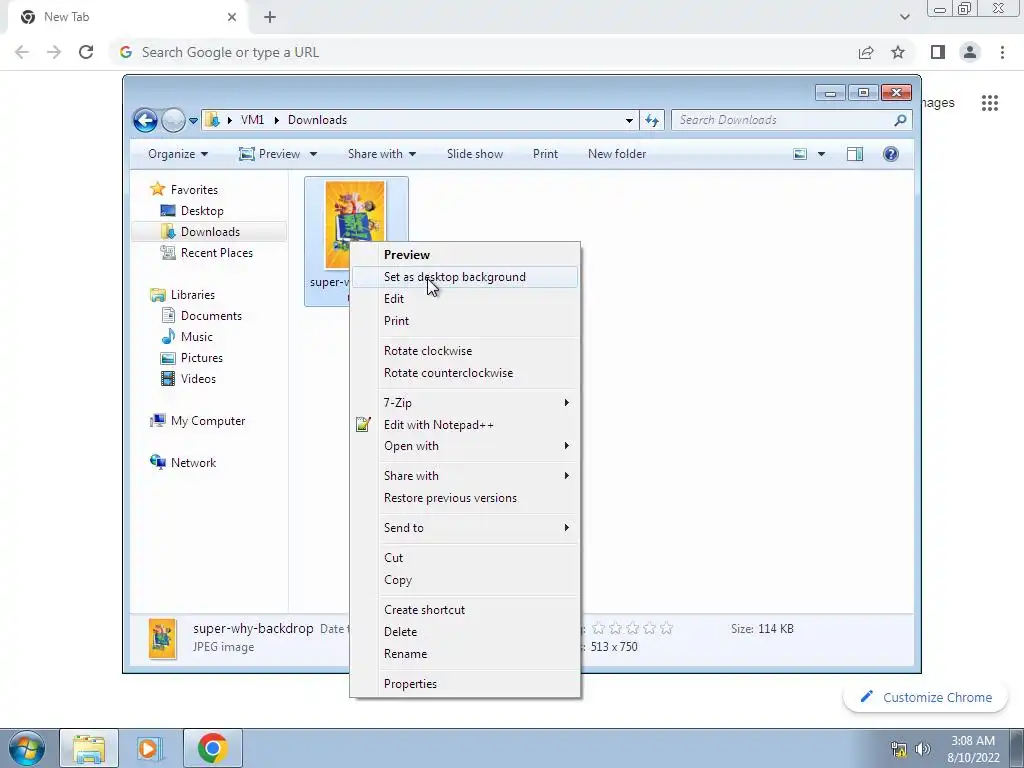Image resolution: width=1024 pixels, height=768 pixels.
Task: Open Documents library
Action: pyautogui.click(x=211, y=316)
